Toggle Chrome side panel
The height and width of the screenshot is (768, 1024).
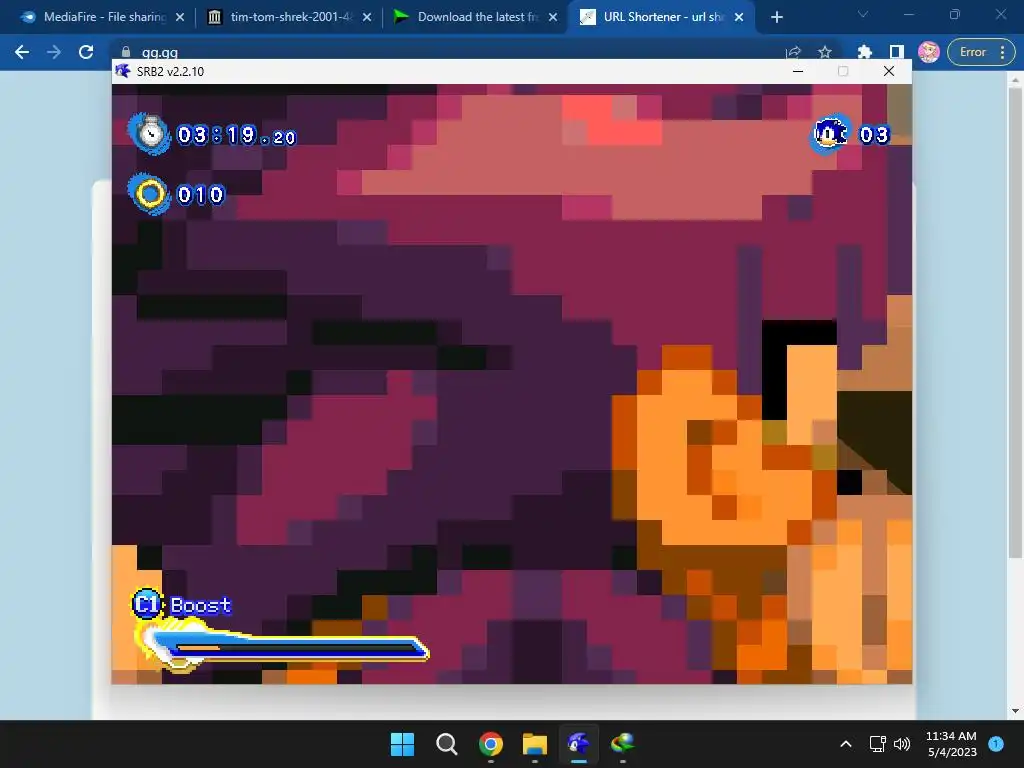click(x=897, y=52)
